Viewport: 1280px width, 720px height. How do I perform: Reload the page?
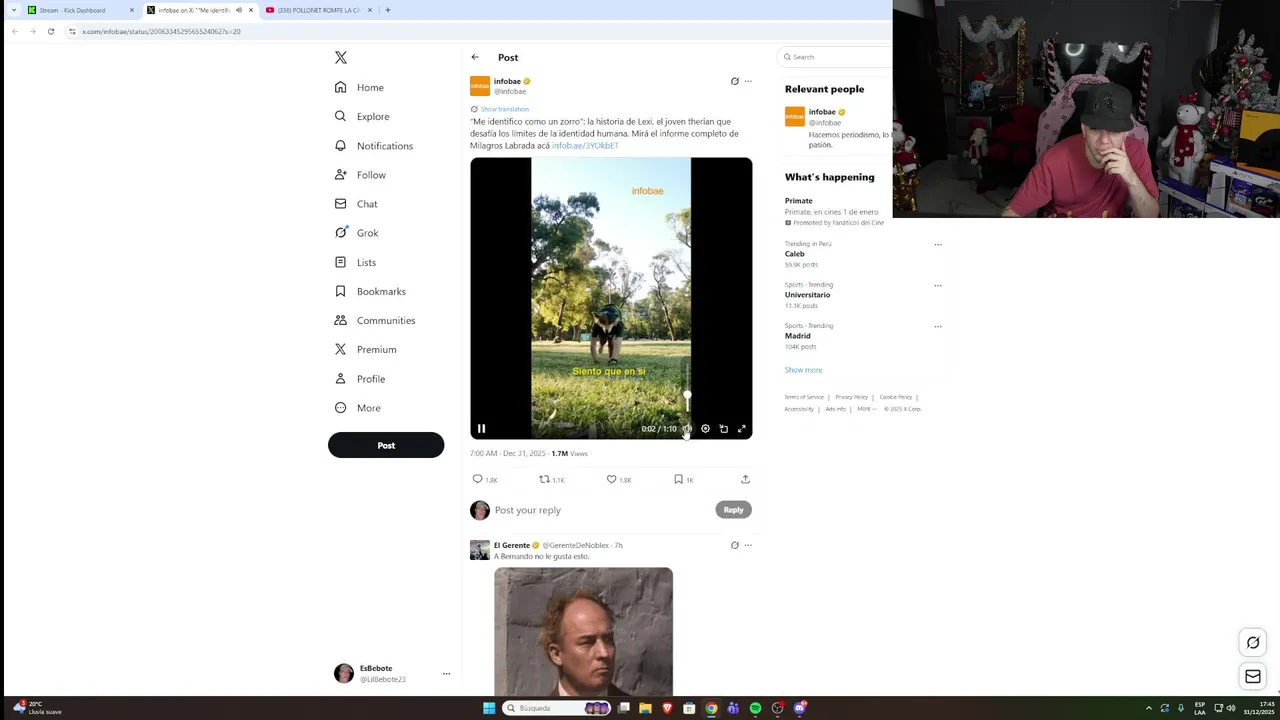click(x=51, y=31)
